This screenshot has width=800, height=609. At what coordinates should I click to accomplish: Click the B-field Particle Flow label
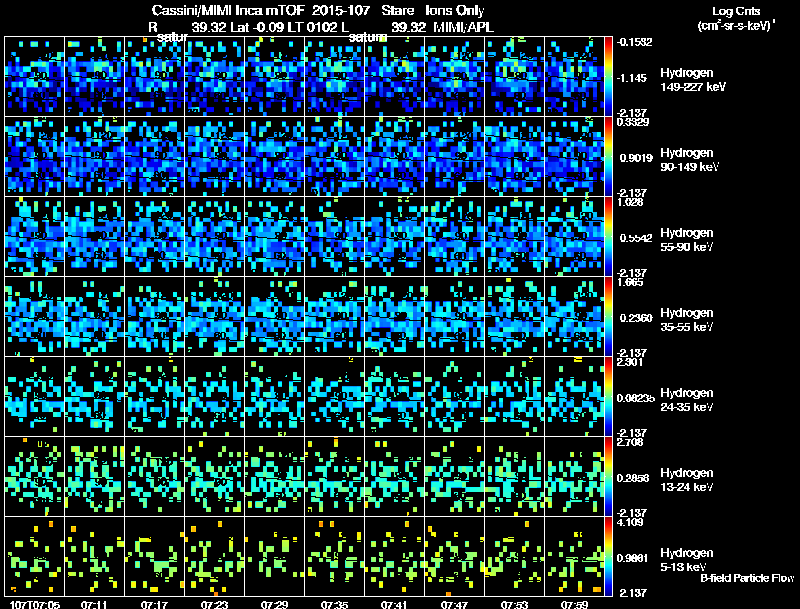coord(747,578)
